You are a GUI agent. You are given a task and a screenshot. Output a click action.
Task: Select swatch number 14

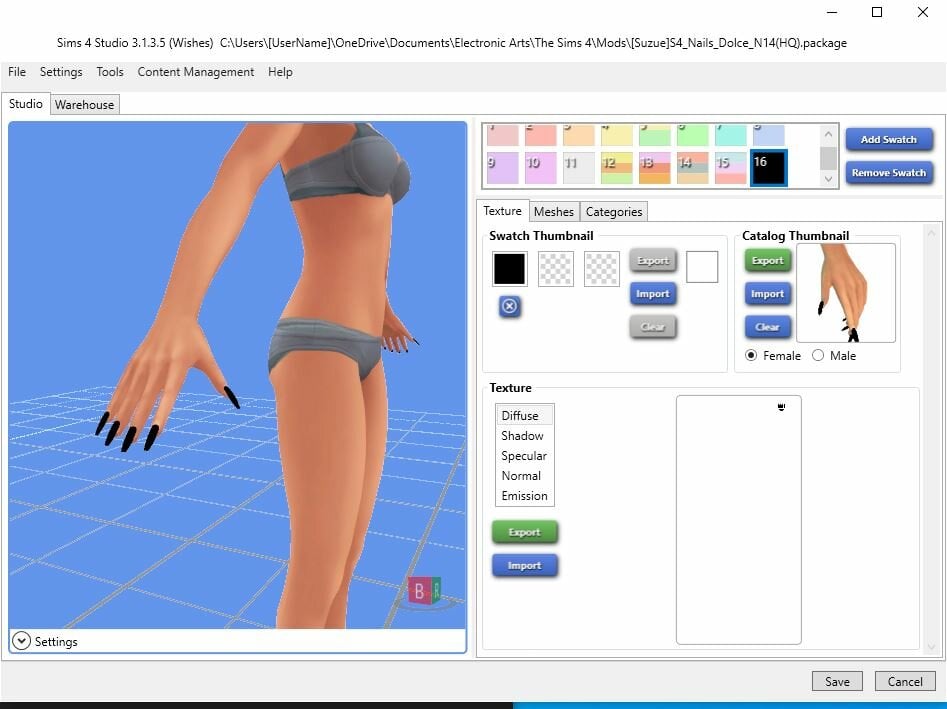693,168
